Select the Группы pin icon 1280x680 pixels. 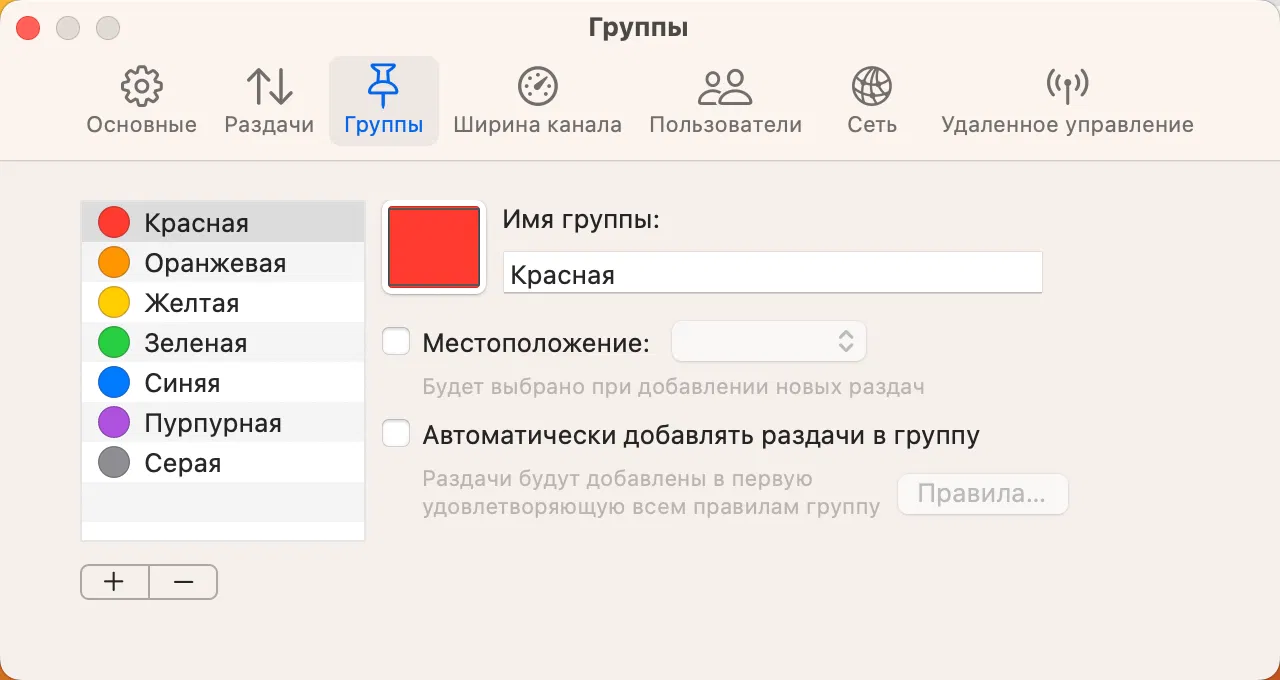(x=383, y=87)
